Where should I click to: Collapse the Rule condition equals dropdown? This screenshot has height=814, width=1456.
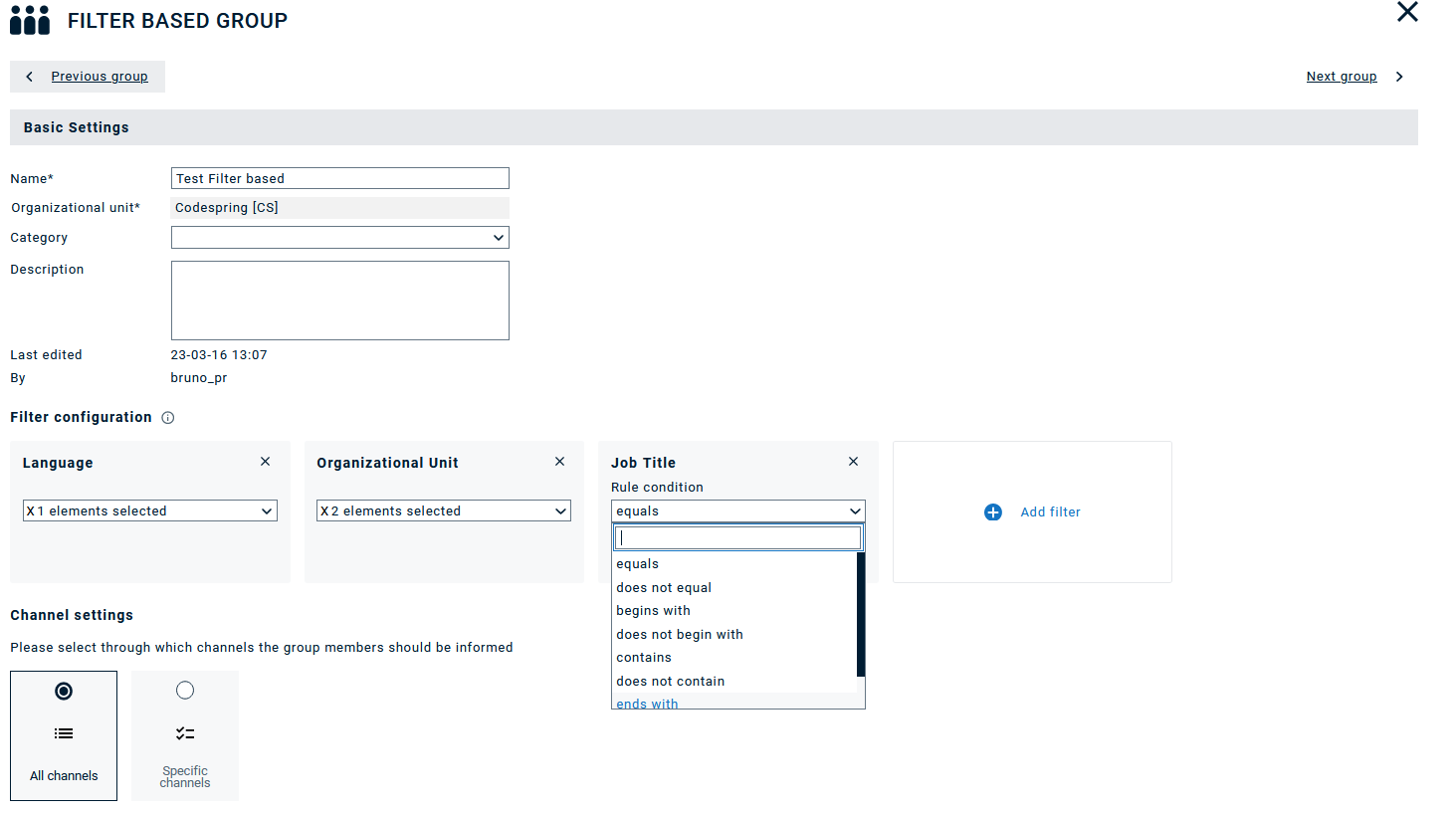[738, 511]
